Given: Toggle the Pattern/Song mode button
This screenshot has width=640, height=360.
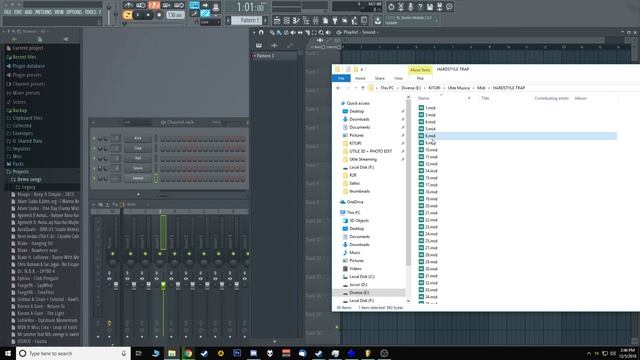Looking at the screenshot, I should pyautogui.click(x=128, y=15).
